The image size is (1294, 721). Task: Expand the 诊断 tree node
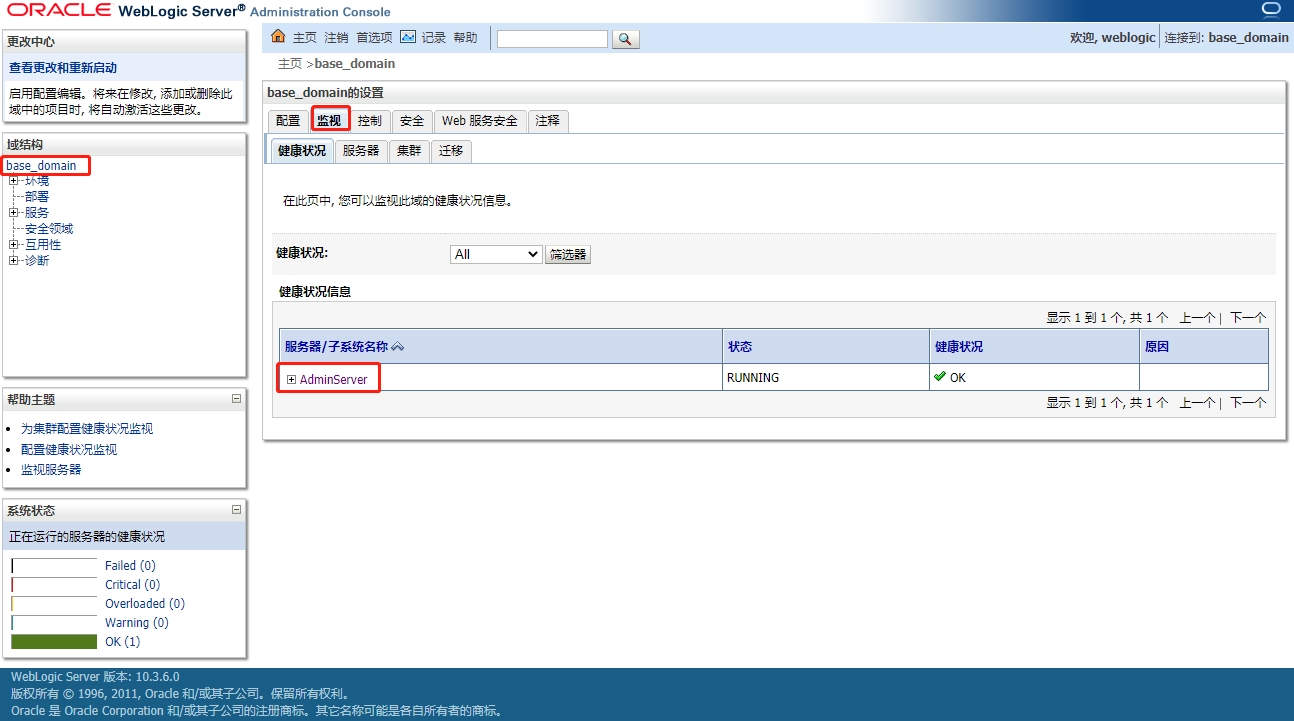click(x=14, y=261)
